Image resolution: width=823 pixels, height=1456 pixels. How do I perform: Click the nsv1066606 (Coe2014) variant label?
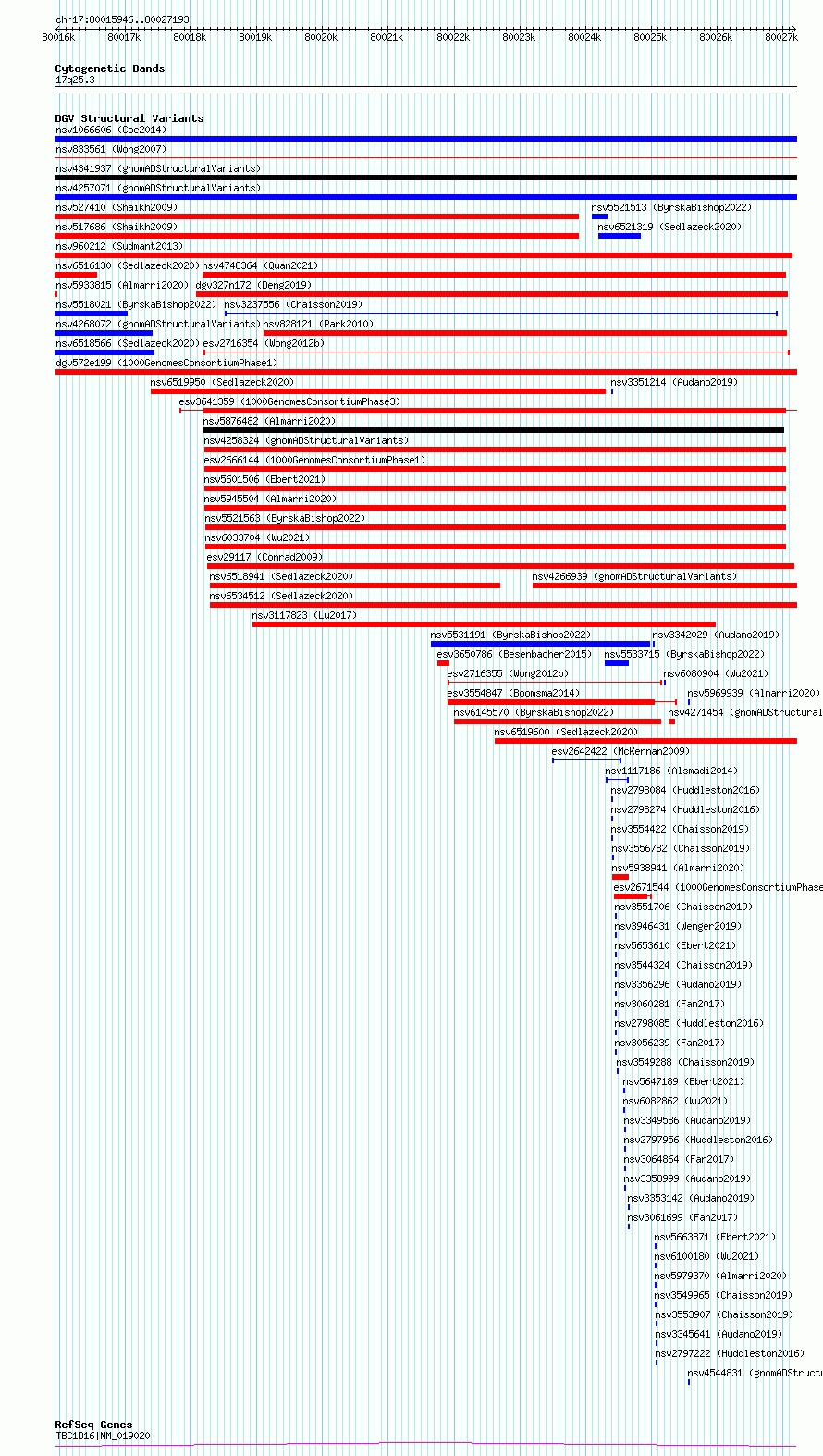pos(110,130)
